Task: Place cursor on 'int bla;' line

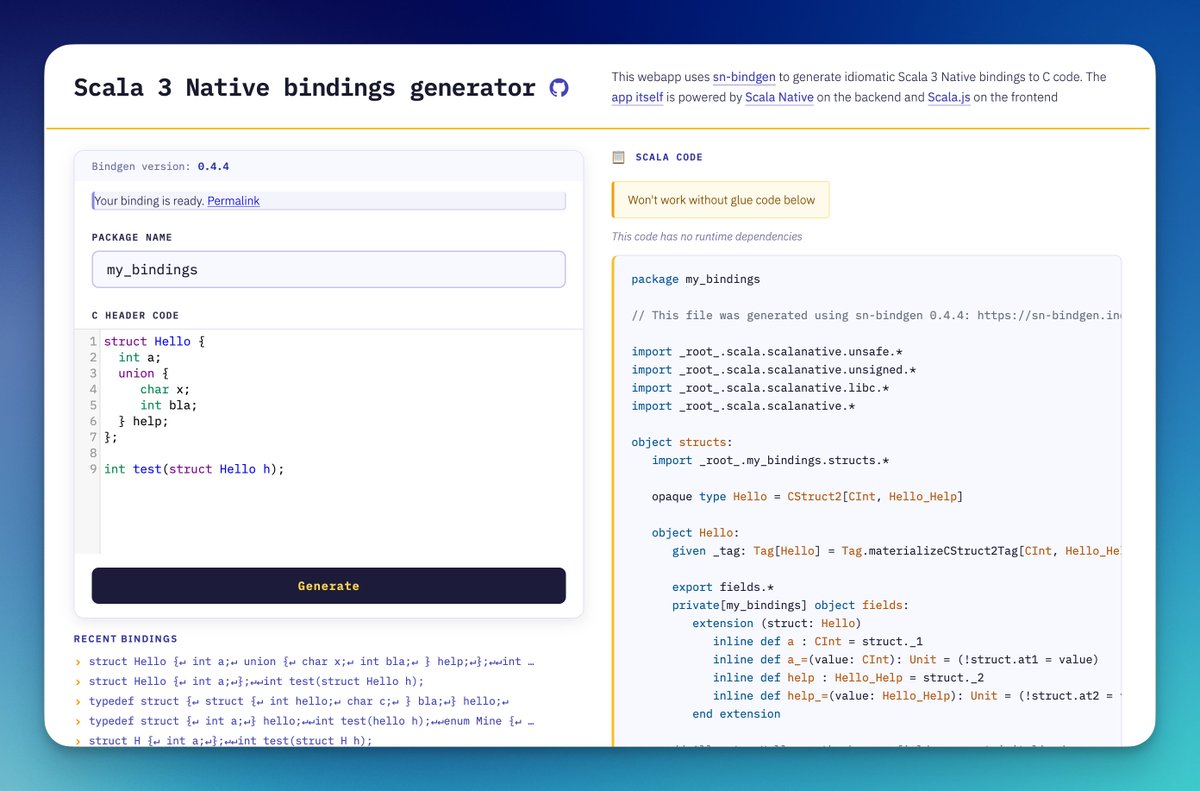Action: 168,405
